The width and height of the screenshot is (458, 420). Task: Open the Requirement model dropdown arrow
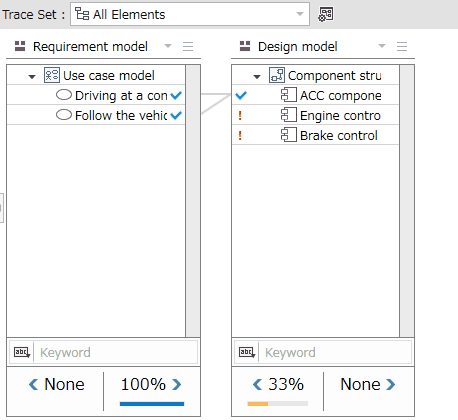168,46
